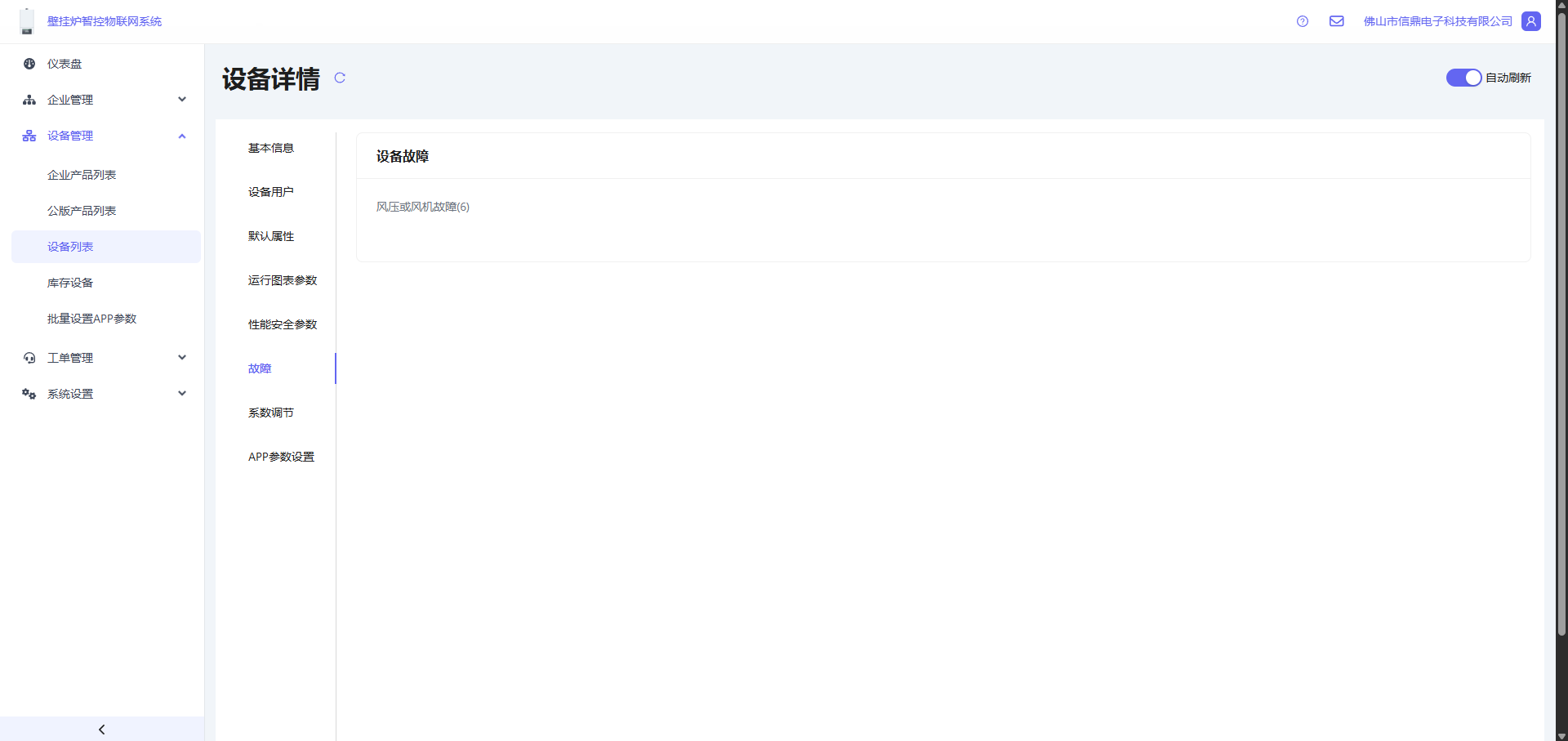The width and height of the screenshot is (1568, 741).
Task: Collapse the sidebar with bottom arrow
Action: click(x=102, y=729)
